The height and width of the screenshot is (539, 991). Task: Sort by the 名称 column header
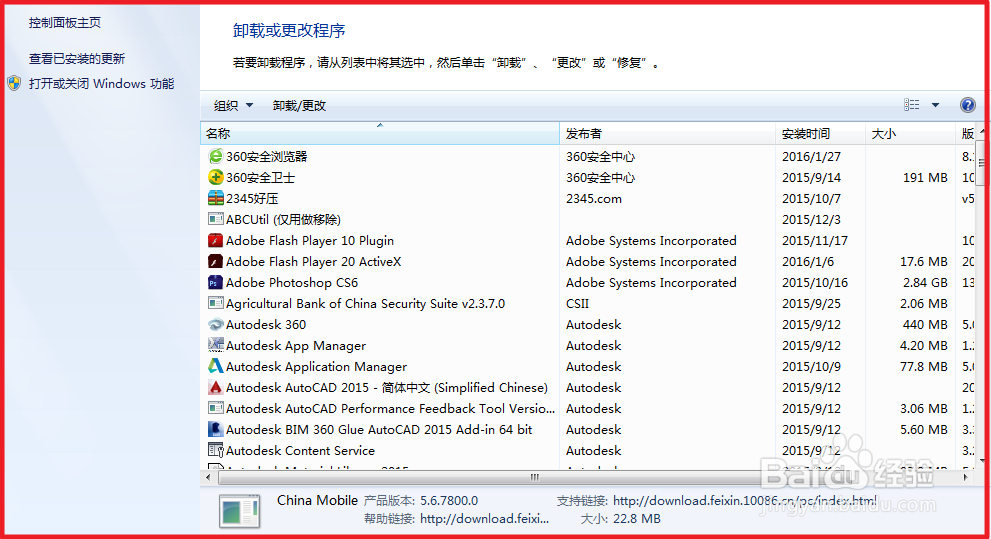380,133
